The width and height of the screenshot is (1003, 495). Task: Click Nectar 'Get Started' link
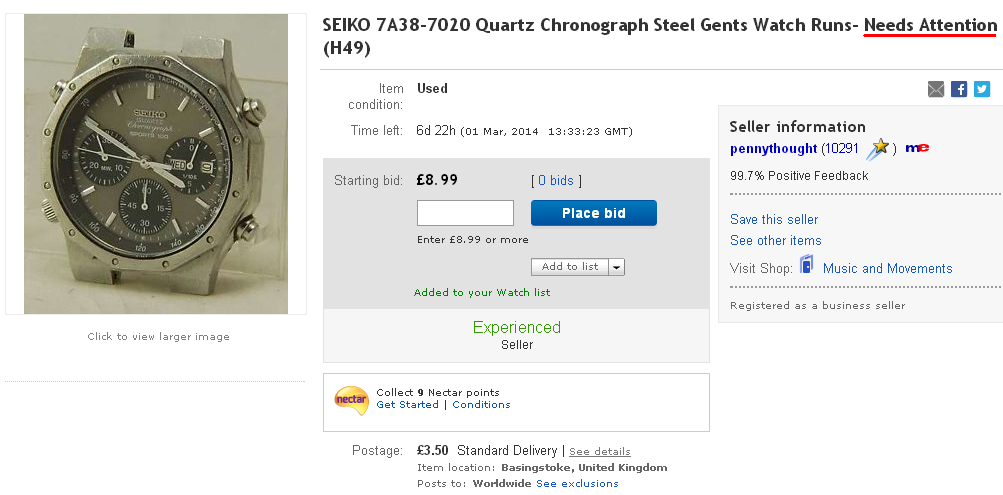point(407,405)
